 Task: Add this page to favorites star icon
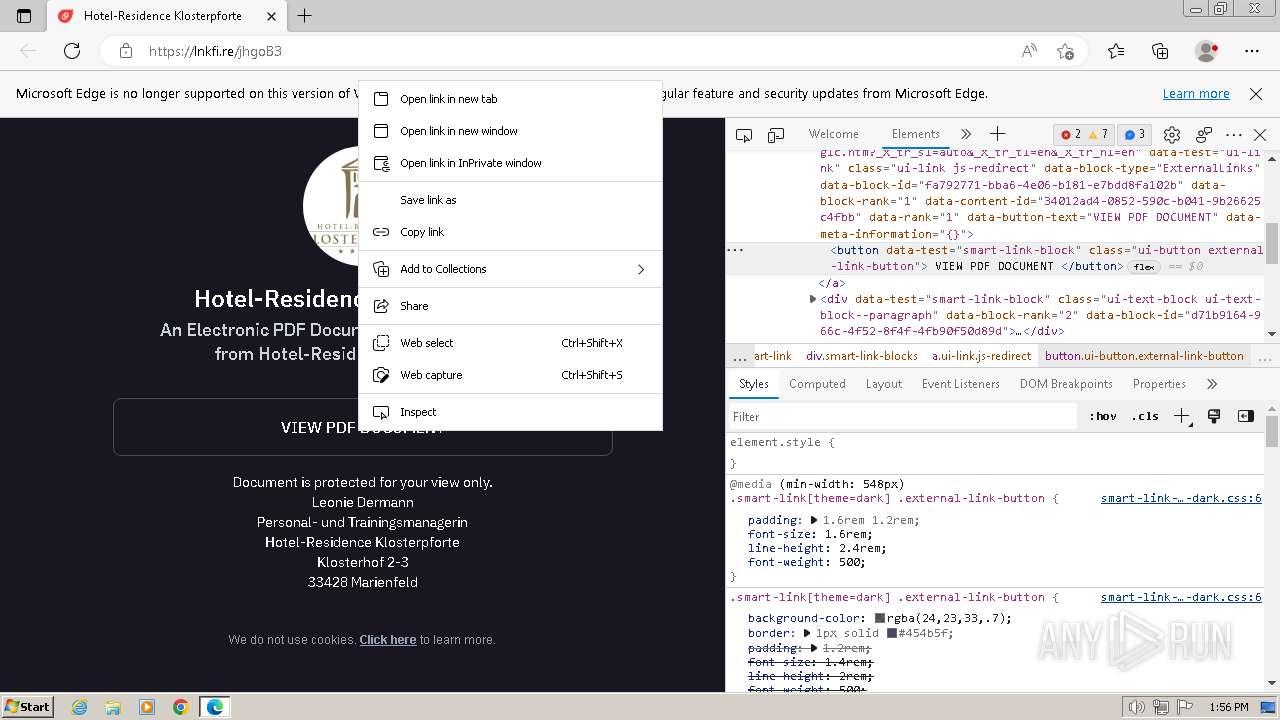click(1065, 51)
